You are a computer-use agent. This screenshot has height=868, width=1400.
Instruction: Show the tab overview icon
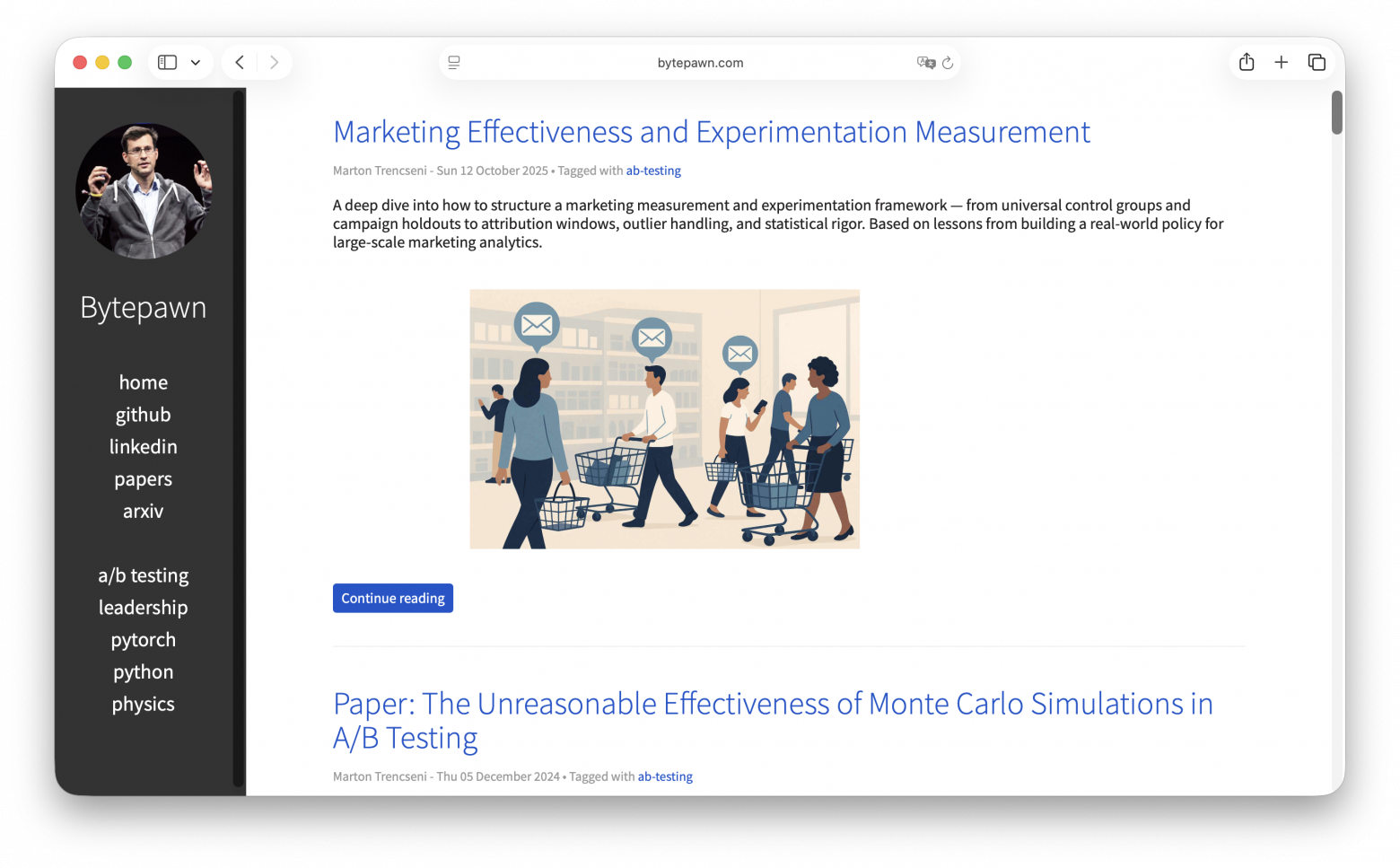pos(1317,63)
